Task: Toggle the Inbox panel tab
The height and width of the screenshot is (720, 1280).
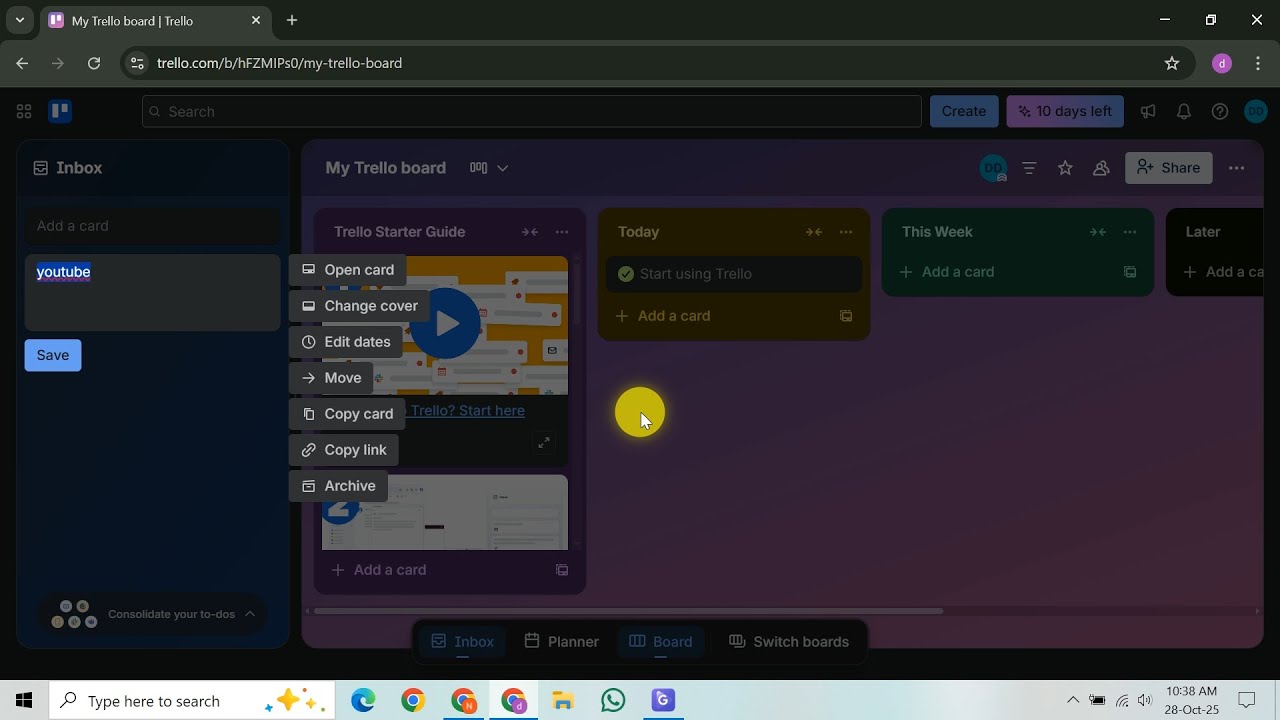Action: [462, 642]
